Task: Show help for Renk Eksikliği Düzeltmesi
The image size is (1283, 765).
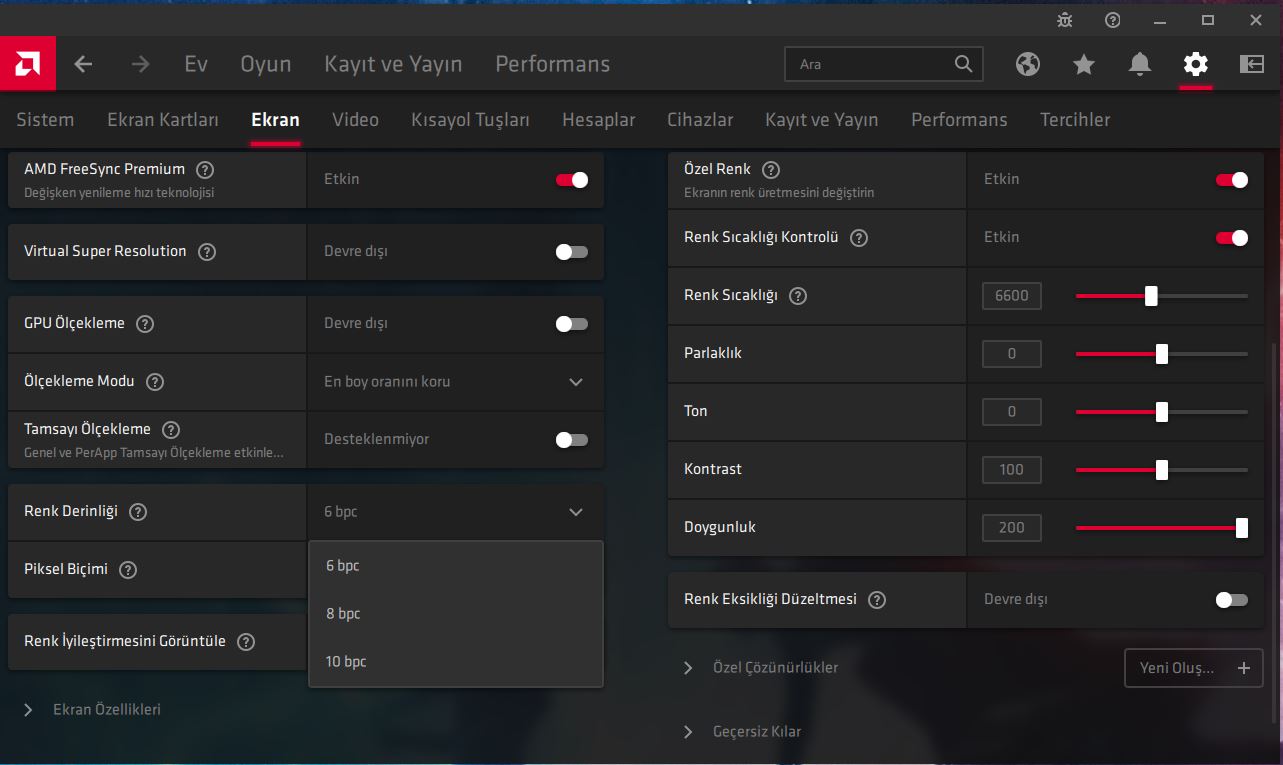Action: pyautogui.click(x=877, y=600)
